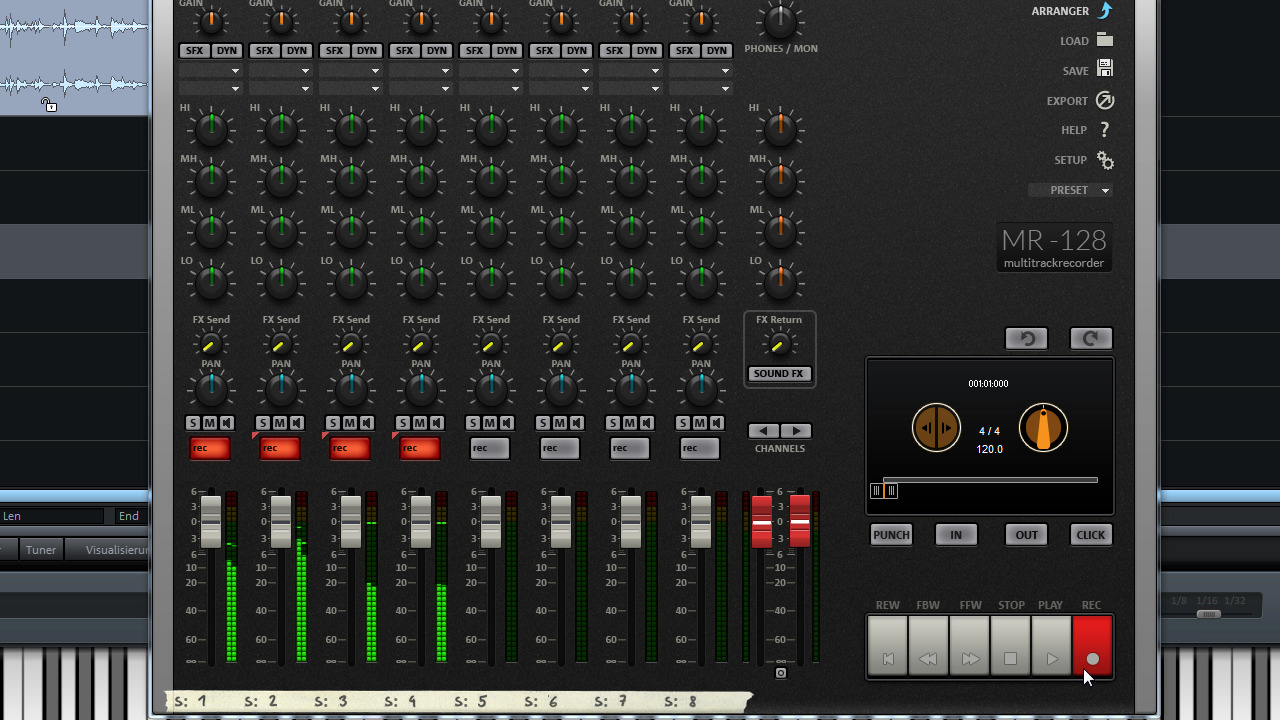The width and height of the screenshot is (1280, 720).
Task: Click channel 1 volume fader
Action: pyautogui.click(x=210, y=521)
